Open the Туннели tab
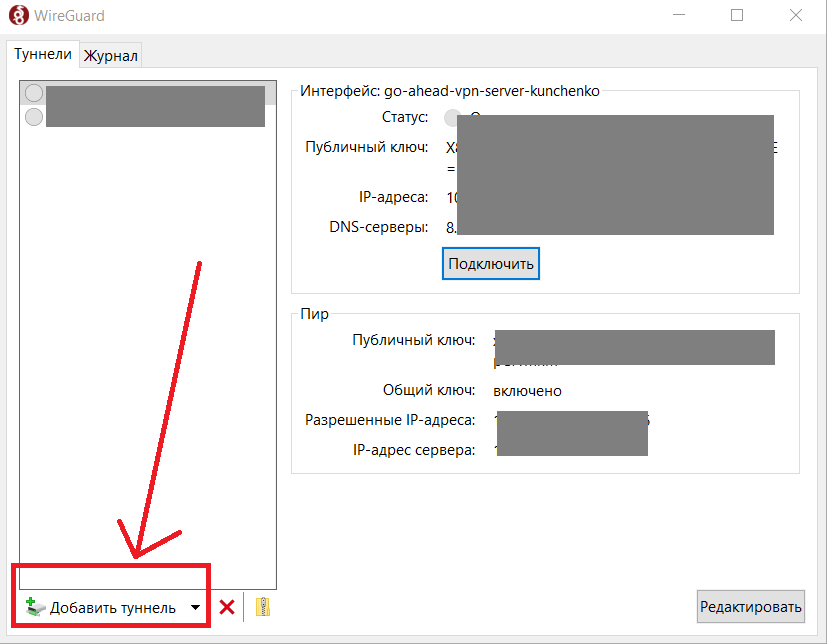This screenshot has width=827, height=644. pos(43,55)
